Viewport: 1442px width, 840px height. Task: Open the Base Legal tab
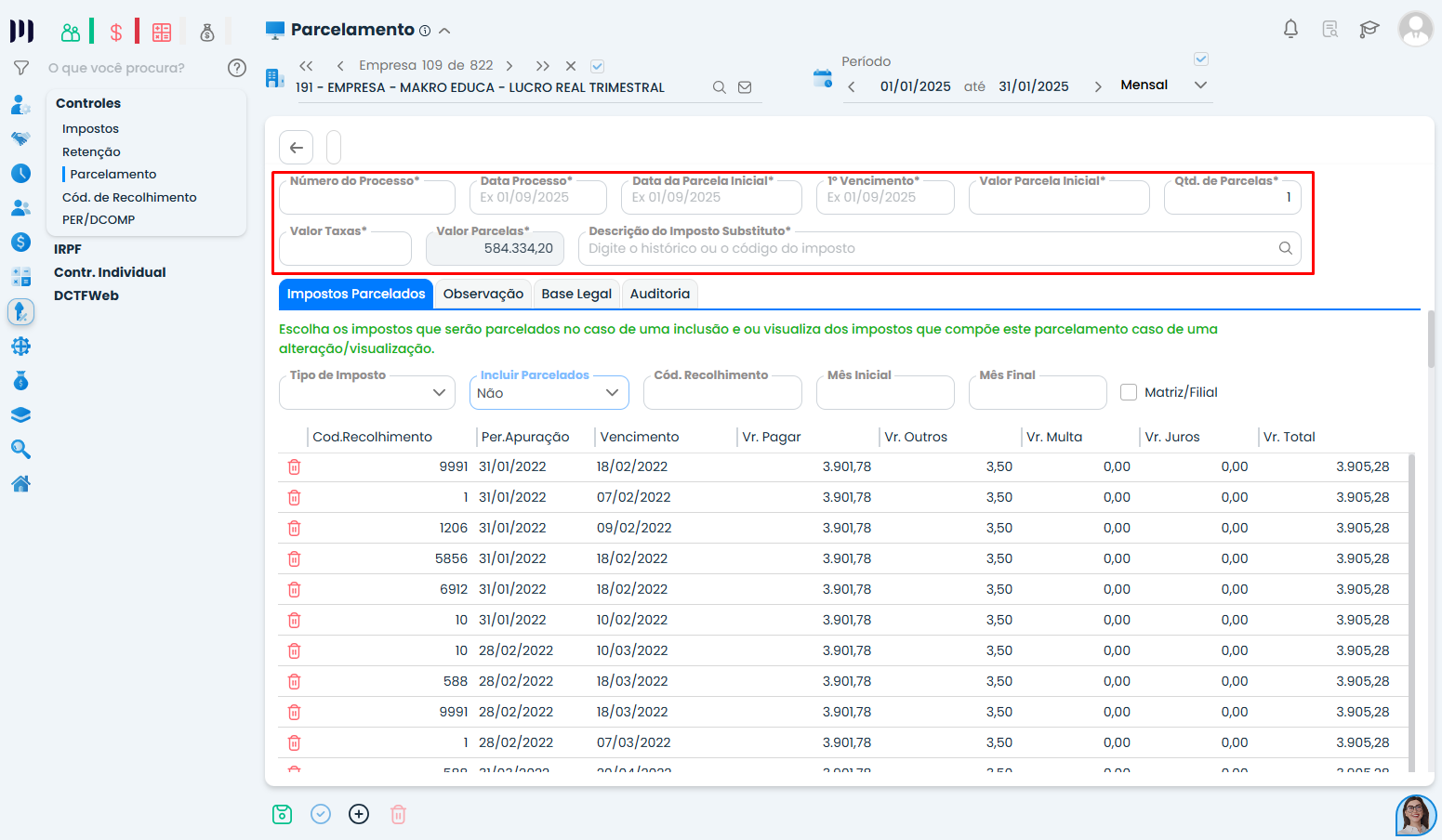[576, 294]
